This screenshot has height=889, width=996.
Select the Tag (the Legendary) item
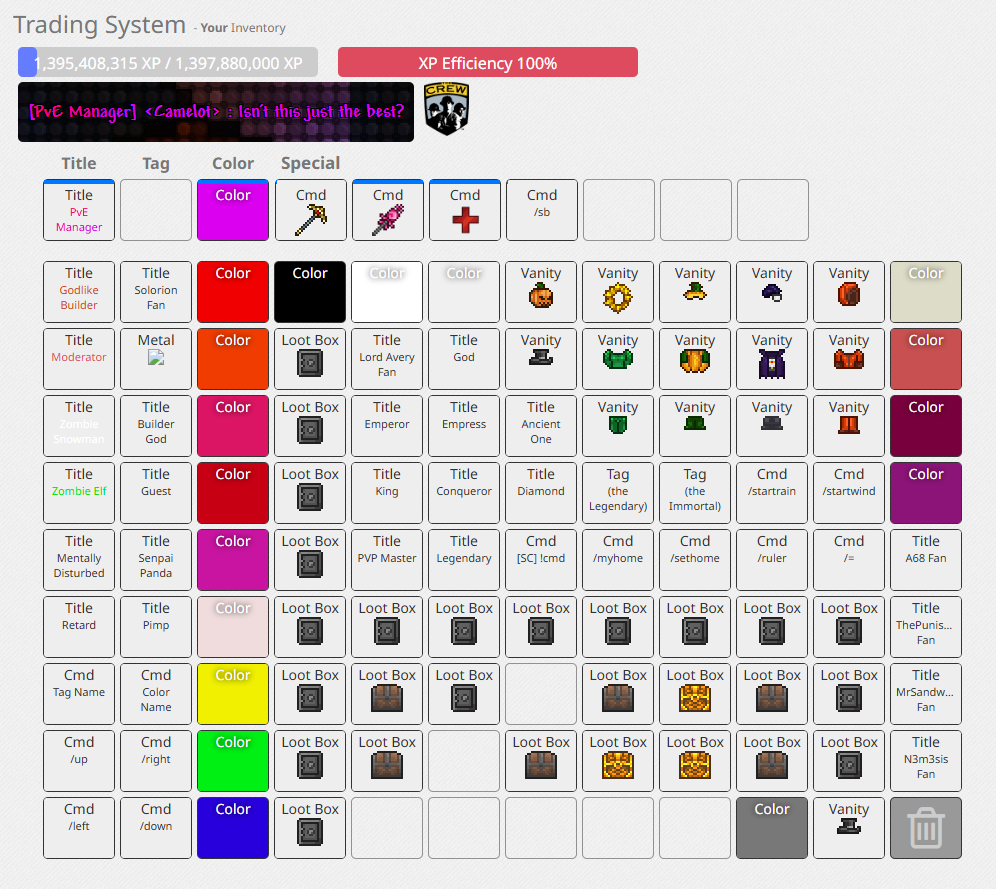pos(618,494)
